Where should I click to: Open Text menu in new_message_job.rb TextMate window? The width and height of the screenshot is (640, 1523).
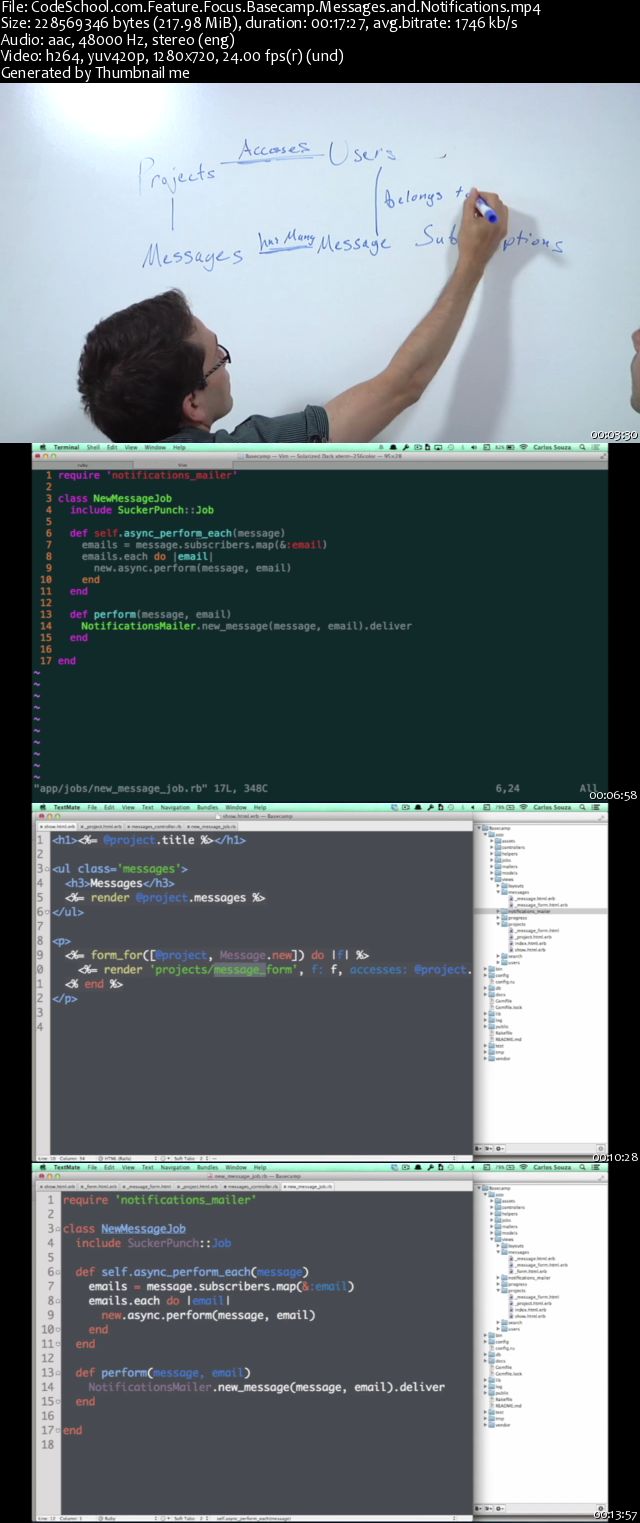(x=147, y=1167)
